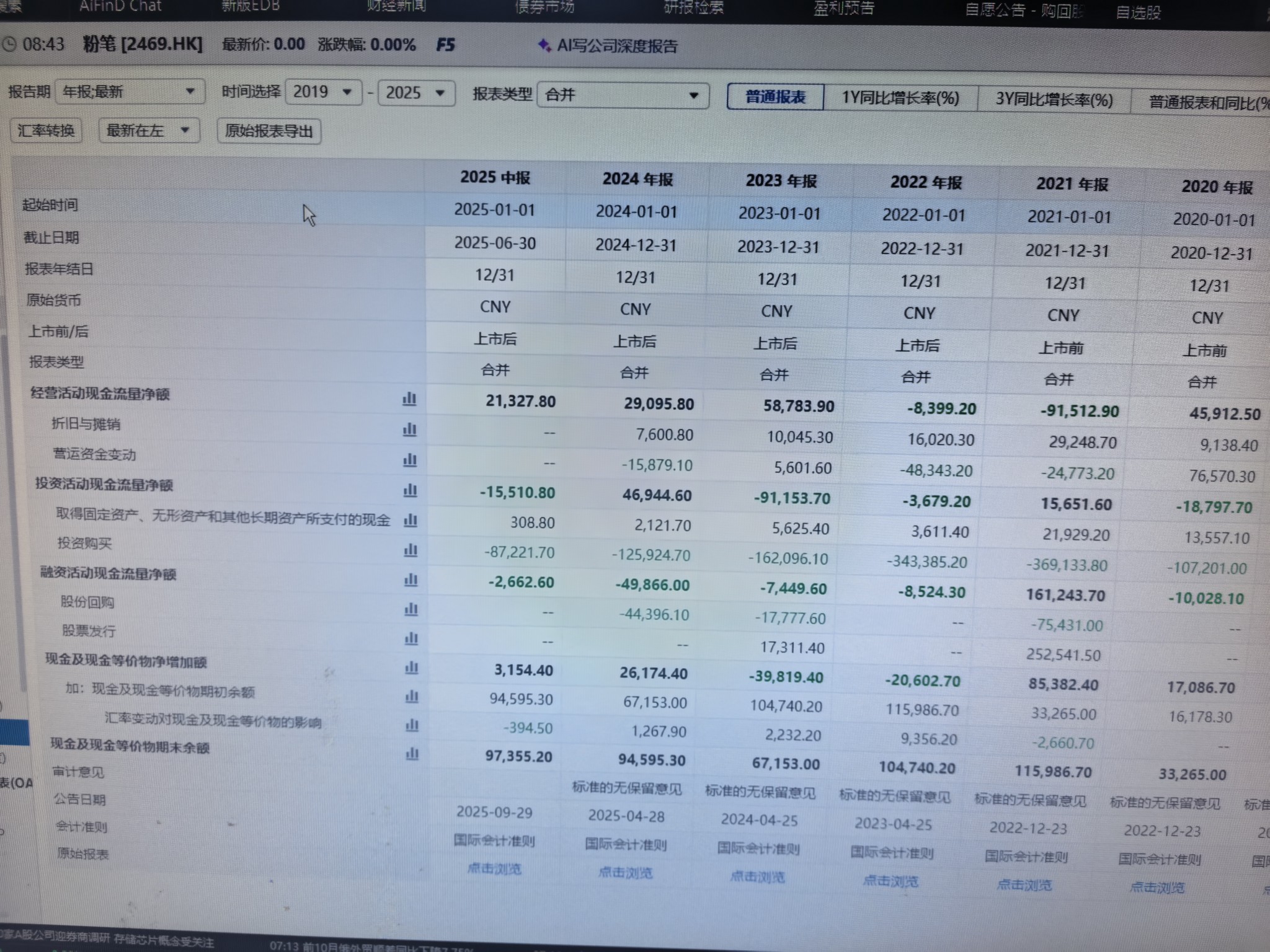Select the 普通报表 view toggle
The image size is (1270, 952).
775,97
